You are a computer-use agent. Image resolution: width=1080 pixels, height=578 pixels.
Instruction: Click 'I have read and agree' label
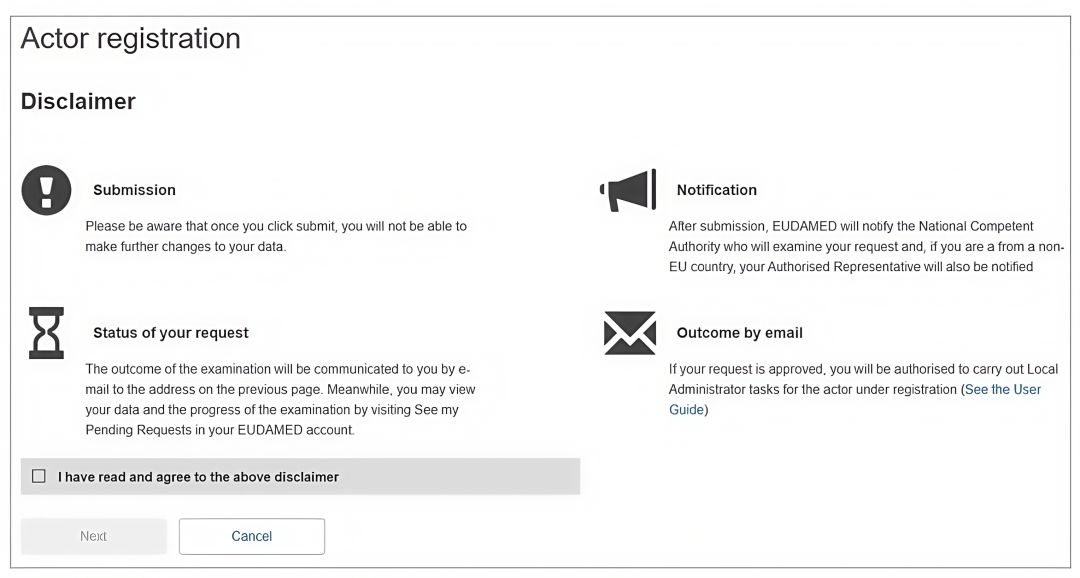(x=198, y=477)
